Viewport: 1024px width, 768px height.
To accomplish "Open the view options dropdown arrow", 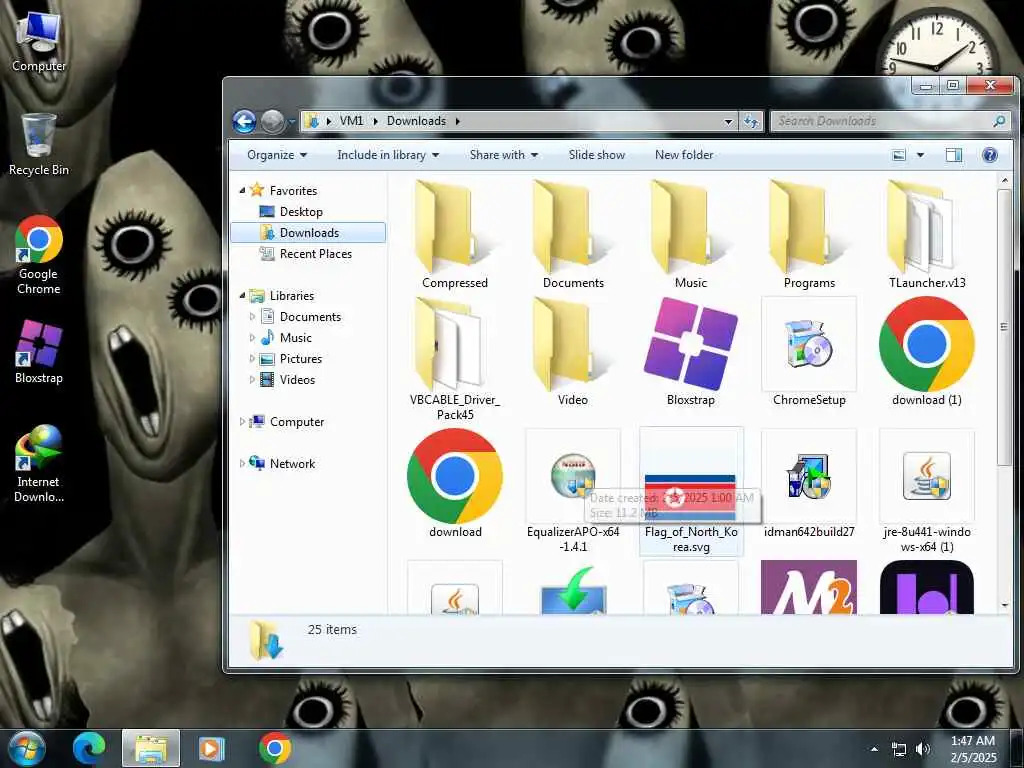I will tap(920, 155).
